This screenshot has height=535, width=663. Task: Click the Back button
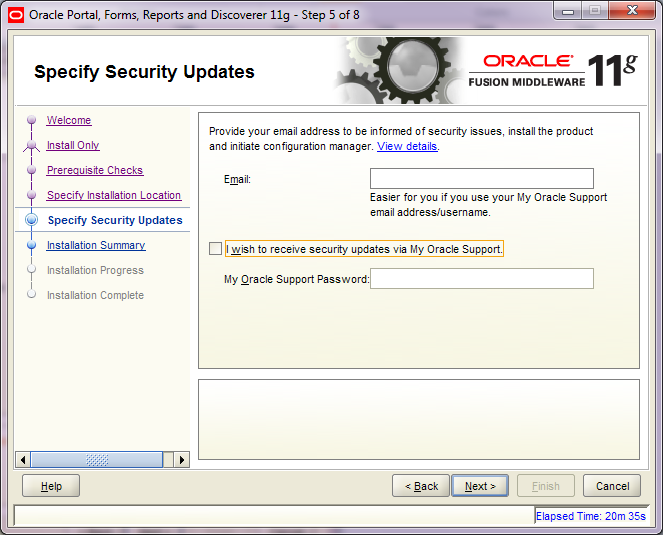point(421,486)
